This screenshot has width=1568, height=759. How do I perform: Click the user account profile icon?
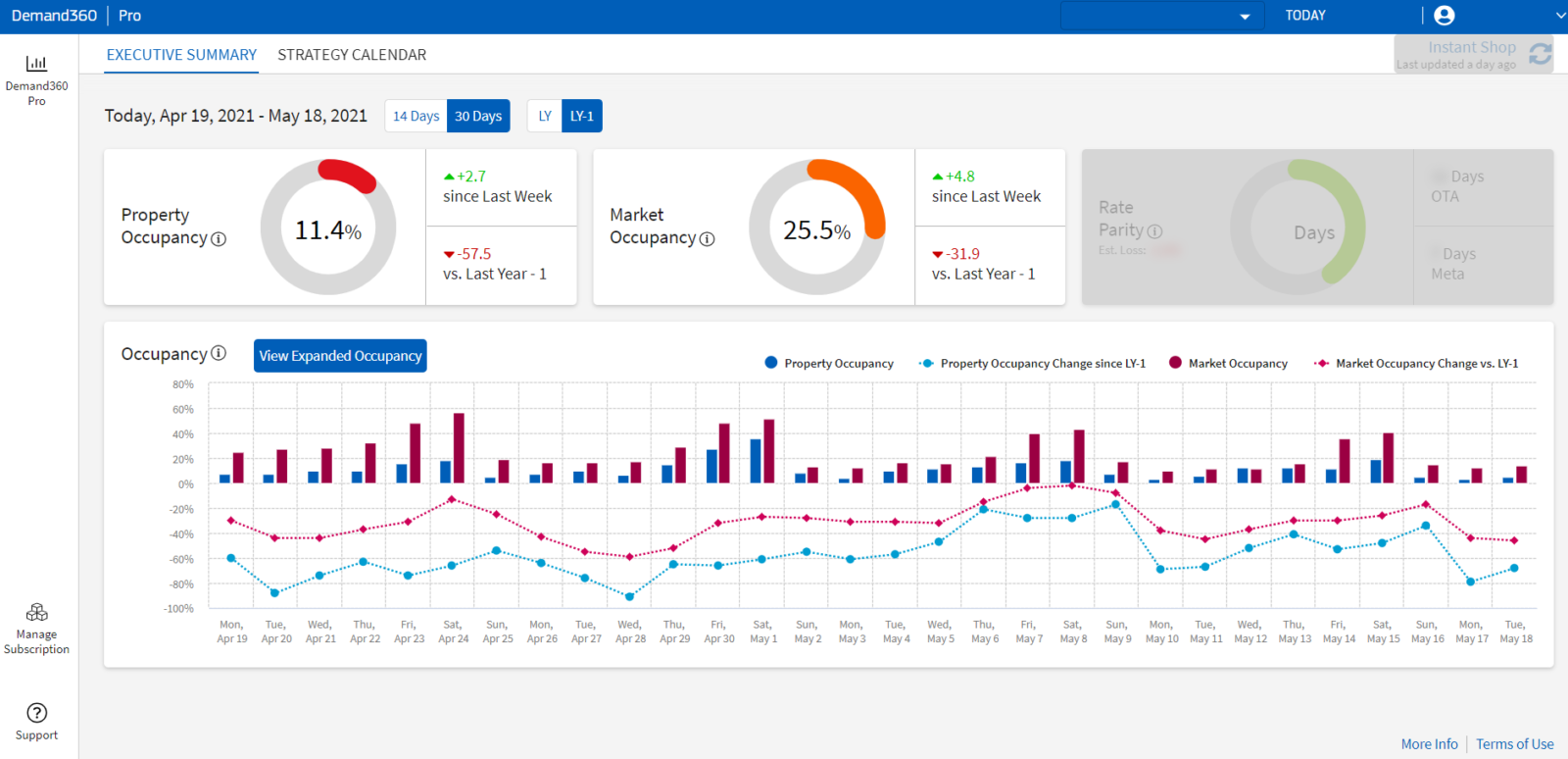point(1444,16)
